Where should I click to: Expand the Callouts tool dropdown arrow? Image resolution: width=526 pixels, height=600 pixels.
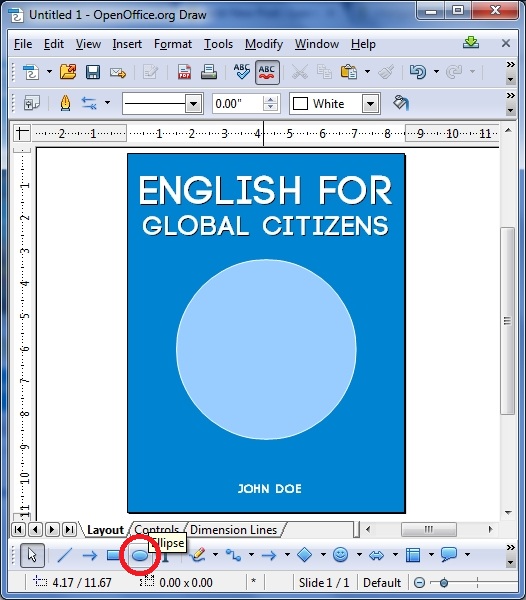tap(467, 554)
